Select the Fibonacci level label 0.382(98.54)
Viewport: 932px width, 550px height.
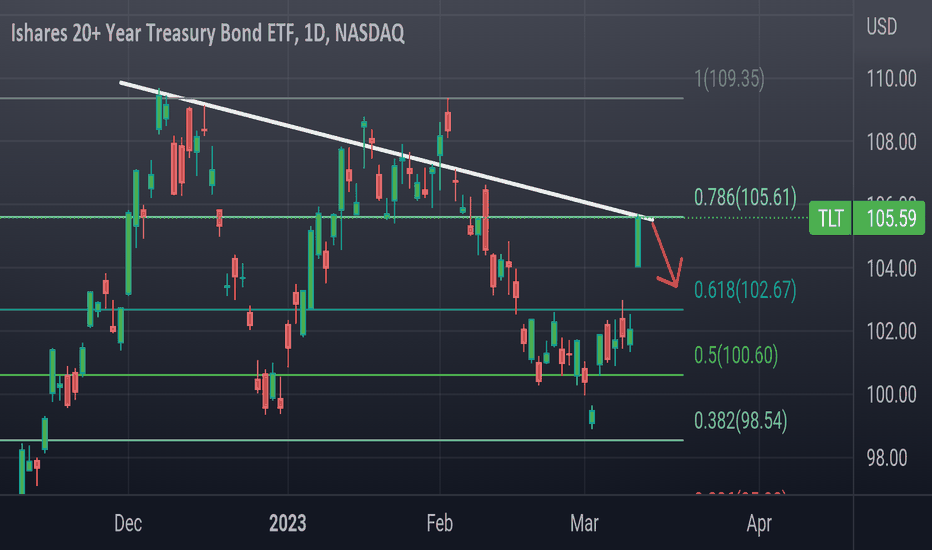[741, 421]
